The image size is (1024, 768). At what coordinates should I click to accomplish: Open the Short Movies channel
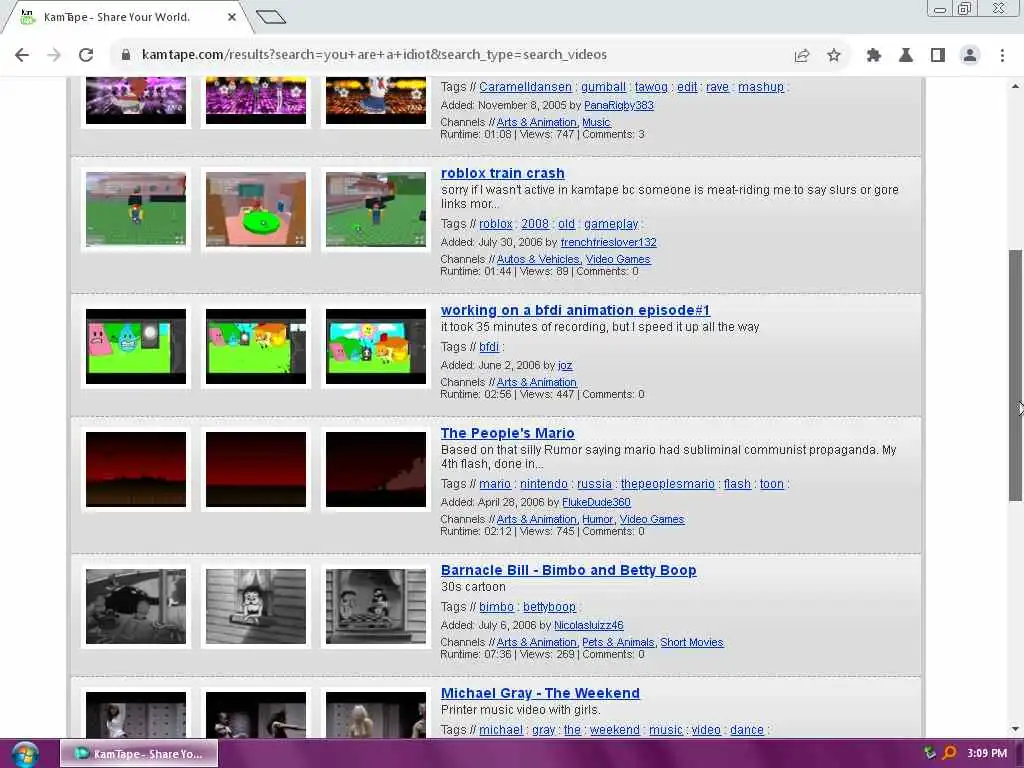(x=692, y=642)
